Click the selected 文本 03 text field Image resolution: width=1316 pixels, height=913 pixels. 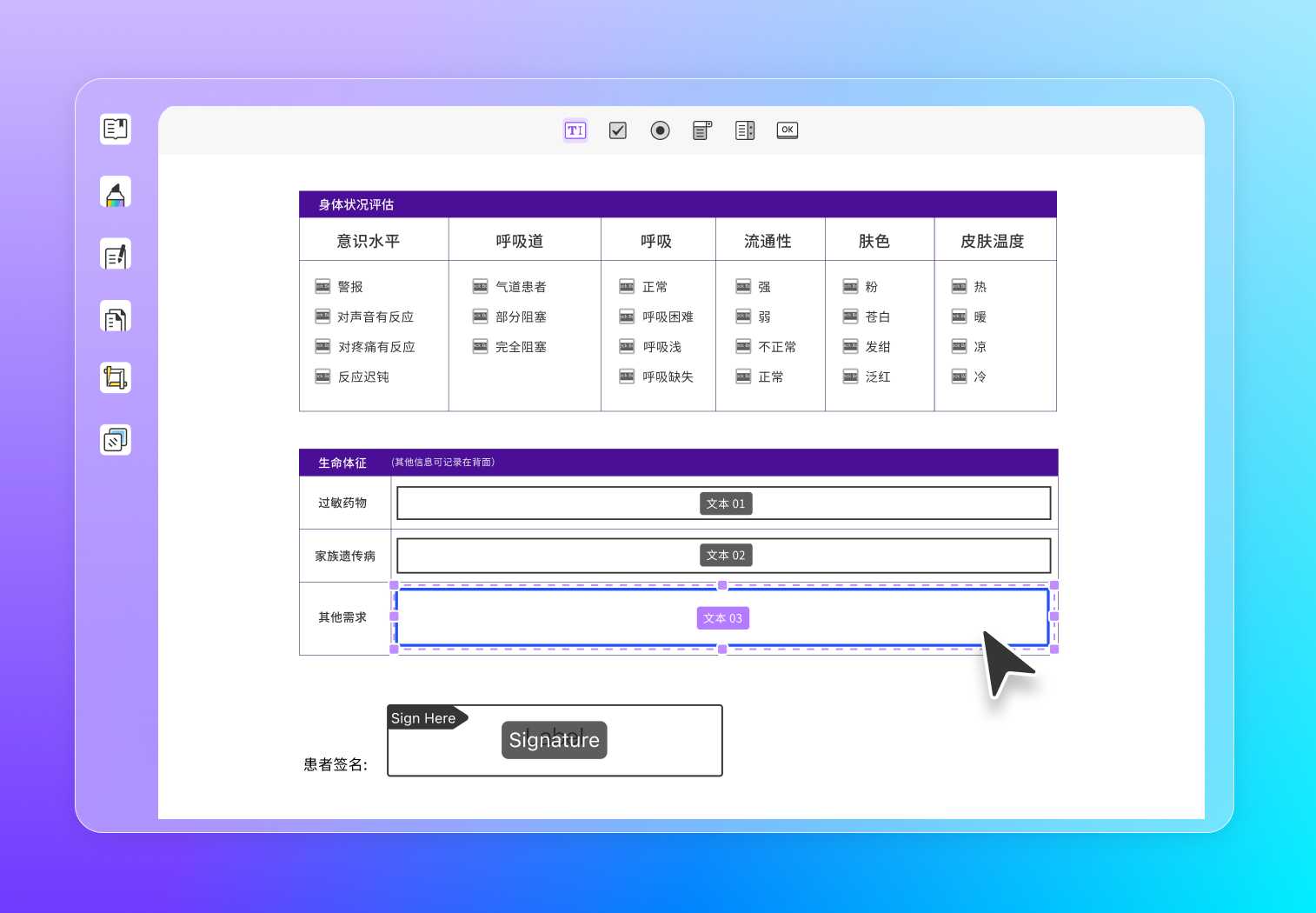723,617
